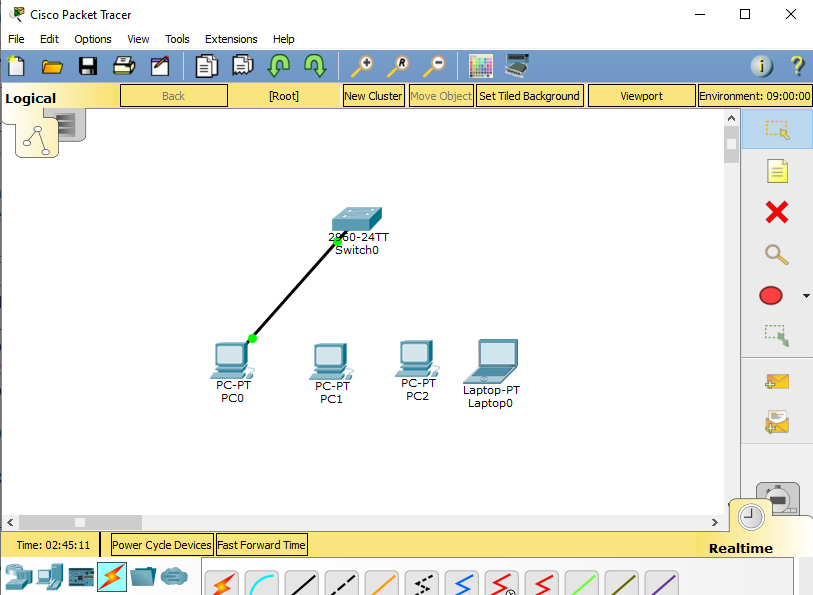Screen dimensions: 813x595
Task: Open the Edit menu
Action: pos(49,39)
